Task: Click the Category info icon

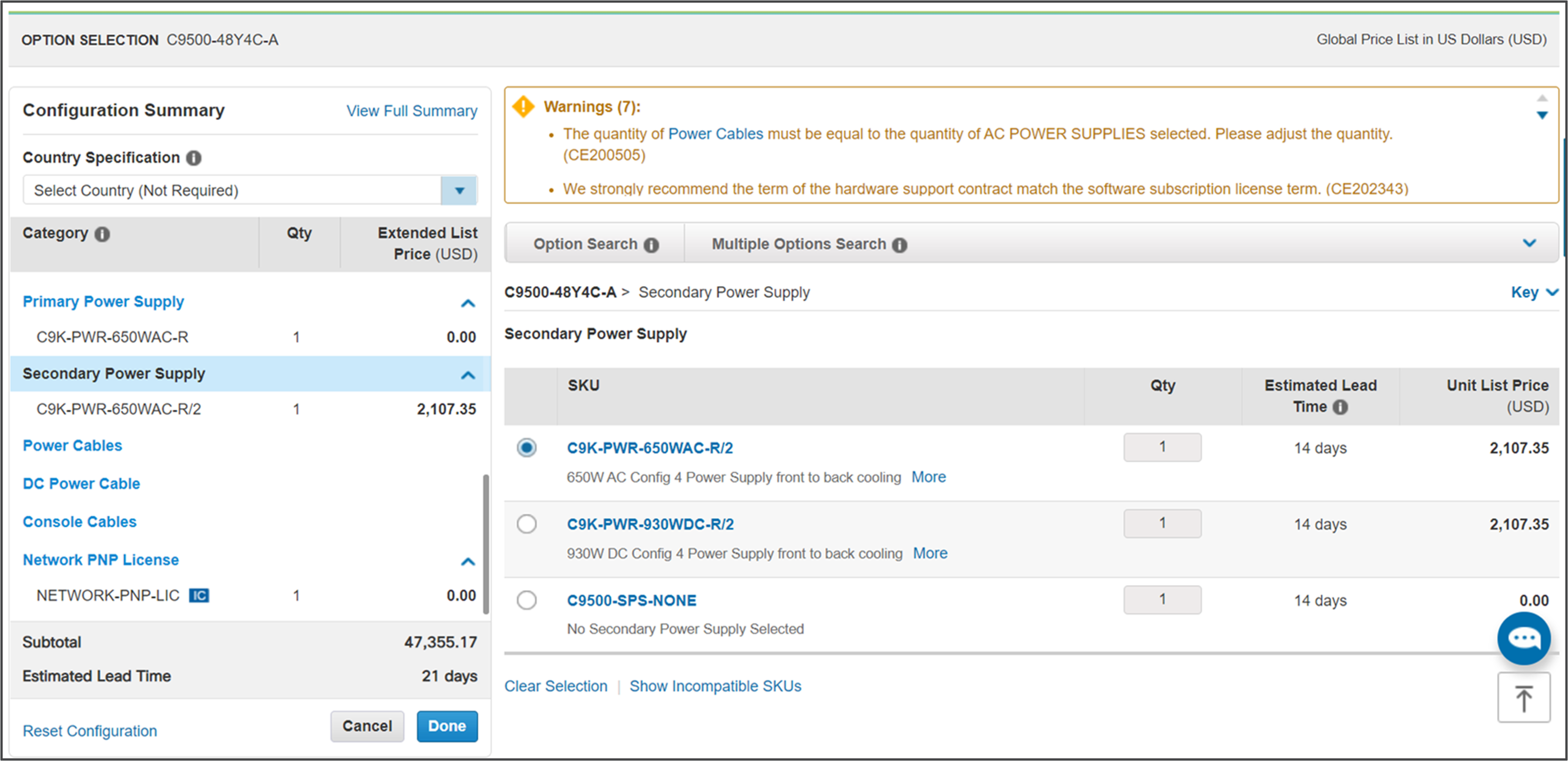Action: click(x=102, y=234)
